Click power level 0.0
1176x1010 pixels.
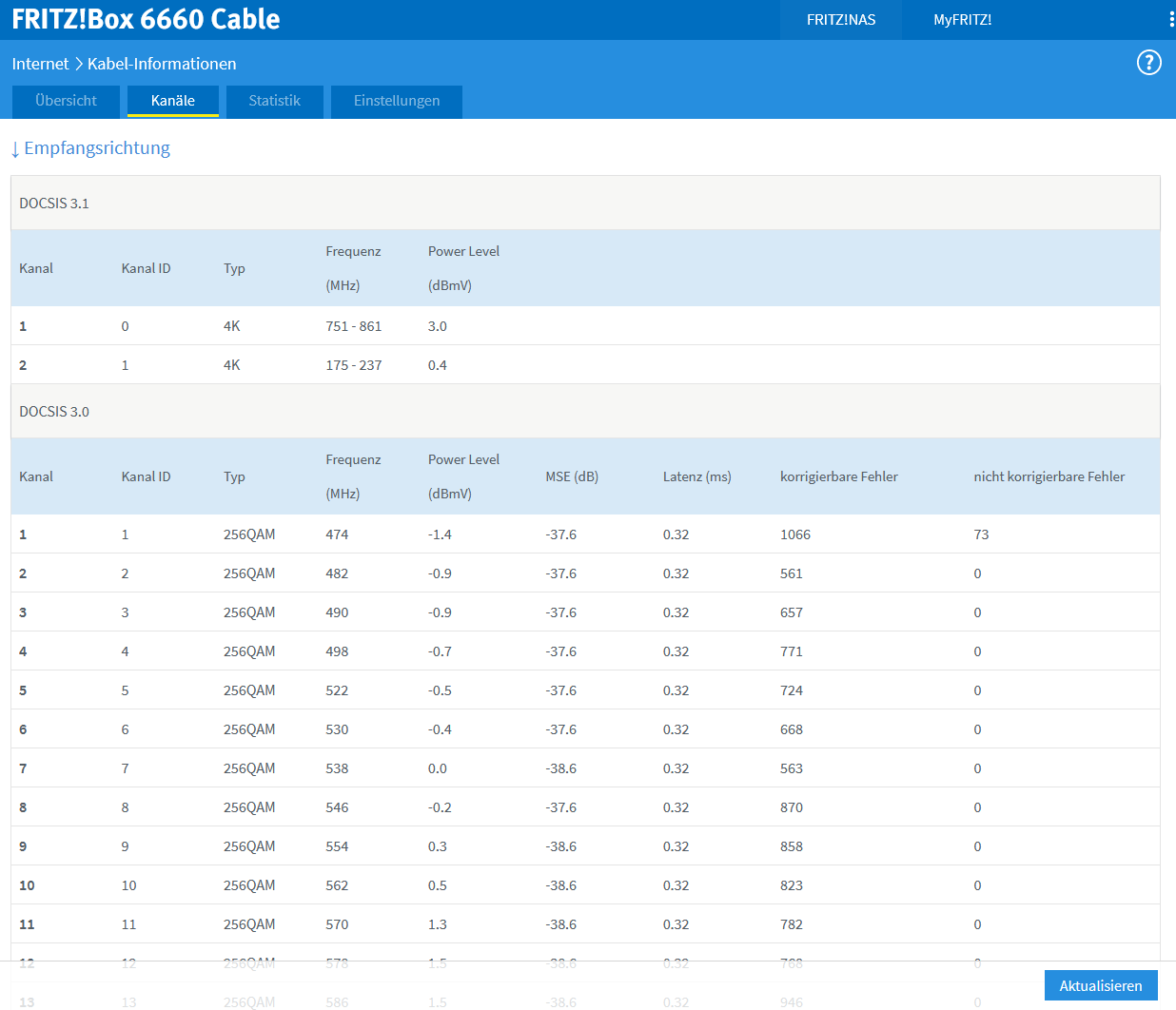point(438,768)
